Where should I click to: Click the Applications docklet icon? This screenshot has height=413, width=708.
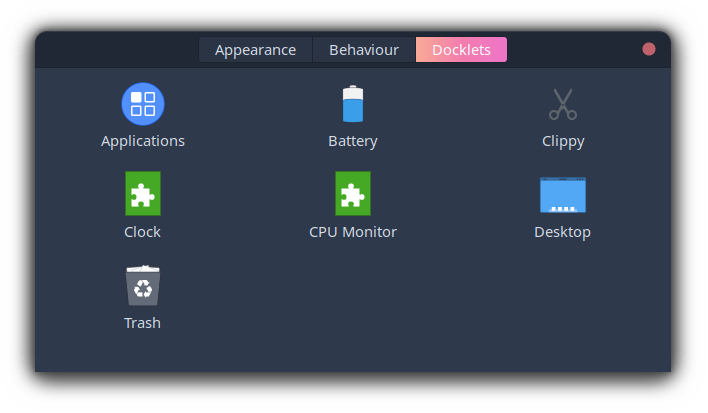tap(143, 104)
